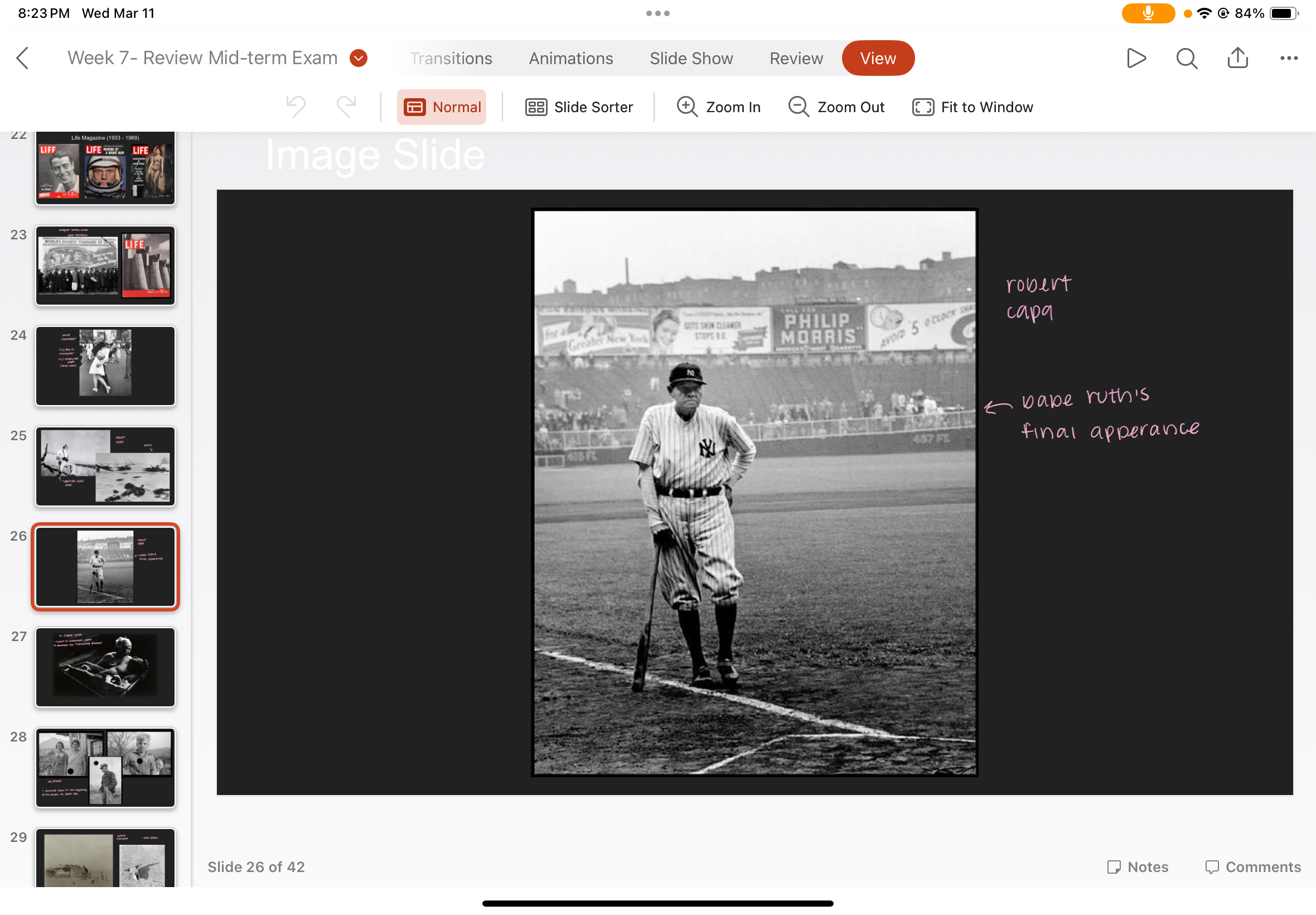
Task: Click the undo arrow icon
Action: [296, 107]
